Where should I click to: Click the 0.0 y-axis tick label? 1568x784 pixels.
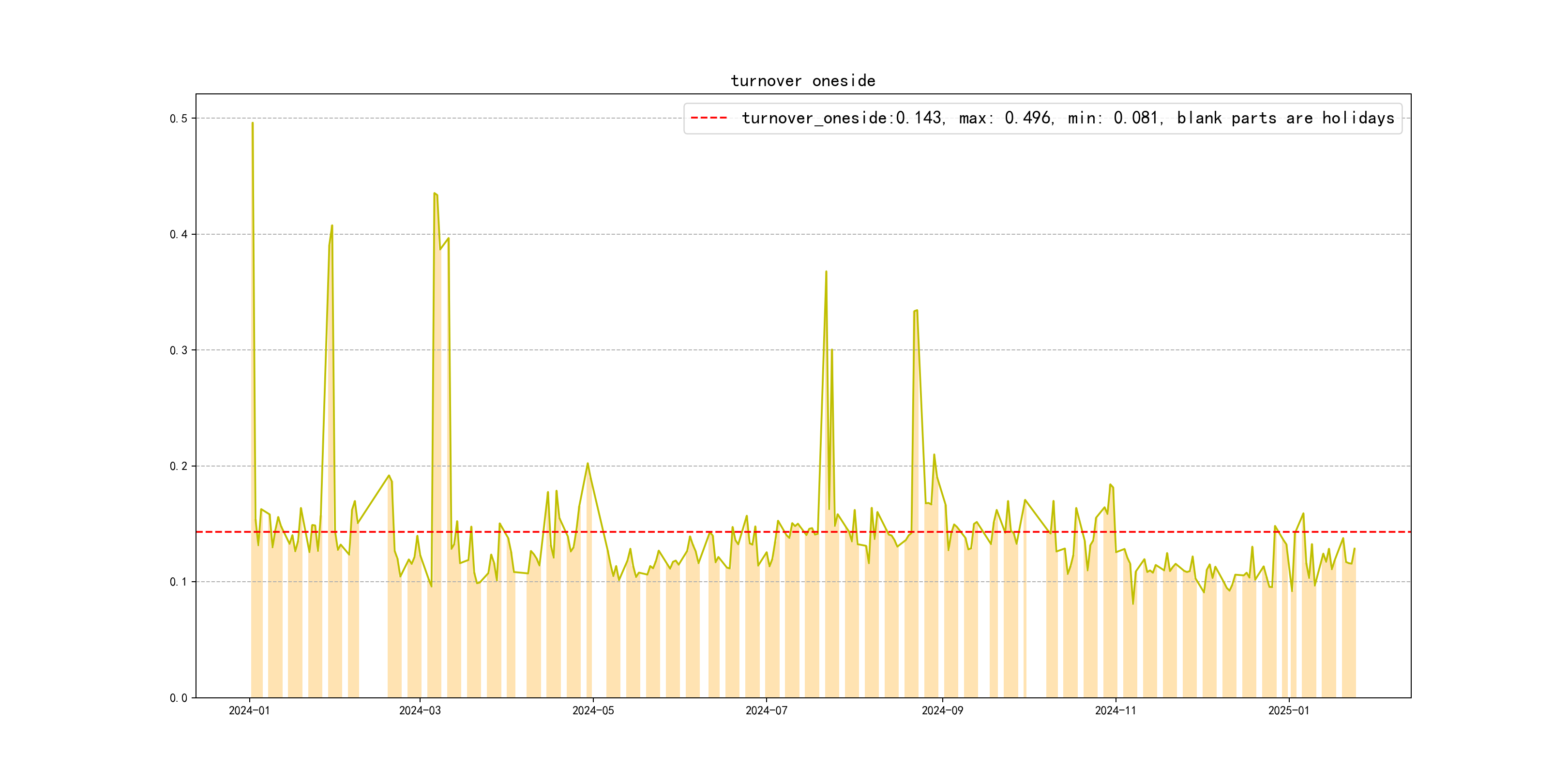[179, 697]
